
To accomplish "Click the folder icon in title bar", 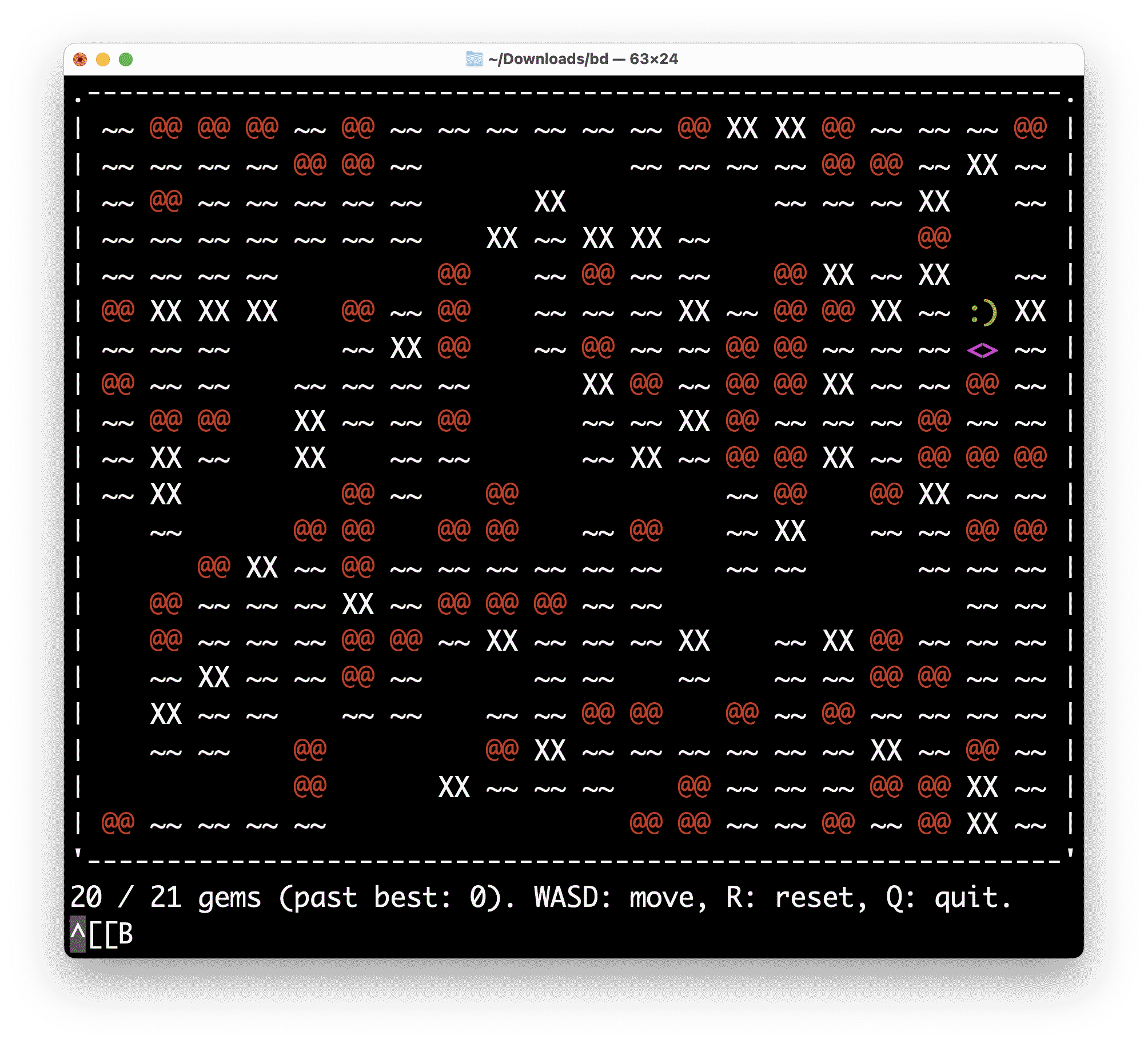I will click(x=474, y=59).
